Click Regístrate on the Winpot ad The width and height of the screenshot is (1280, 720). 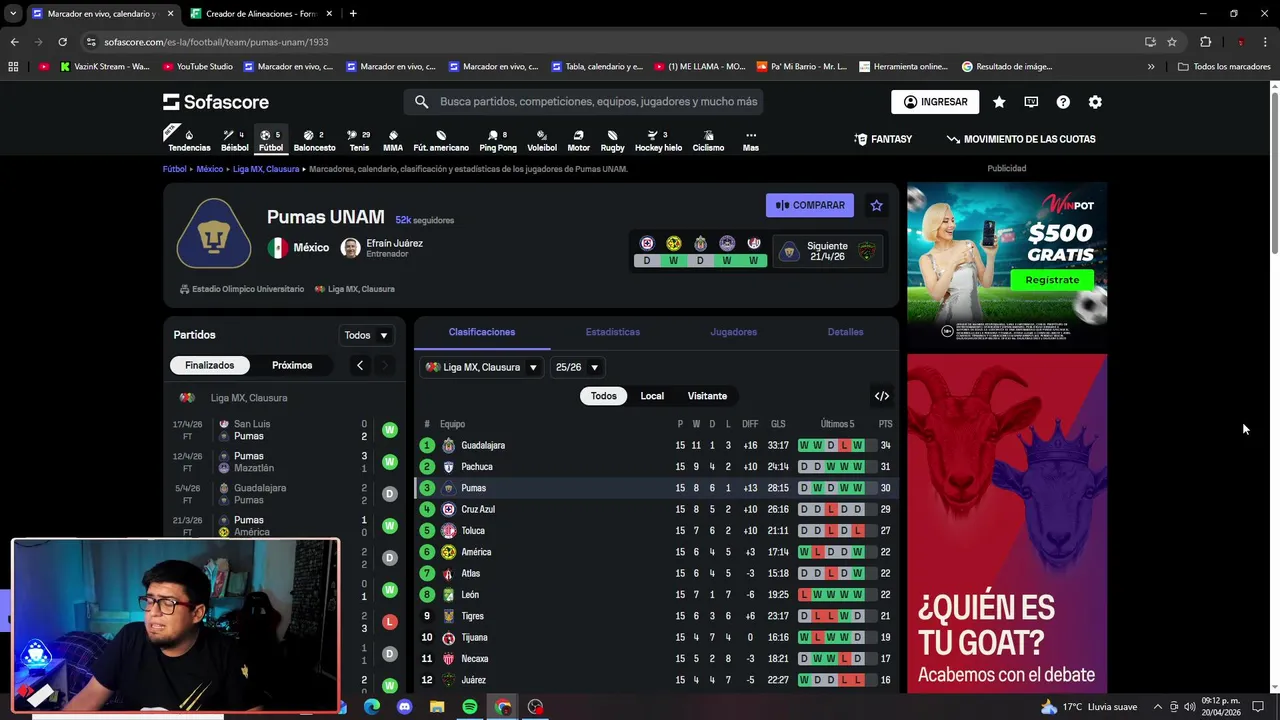[1052, 280]
